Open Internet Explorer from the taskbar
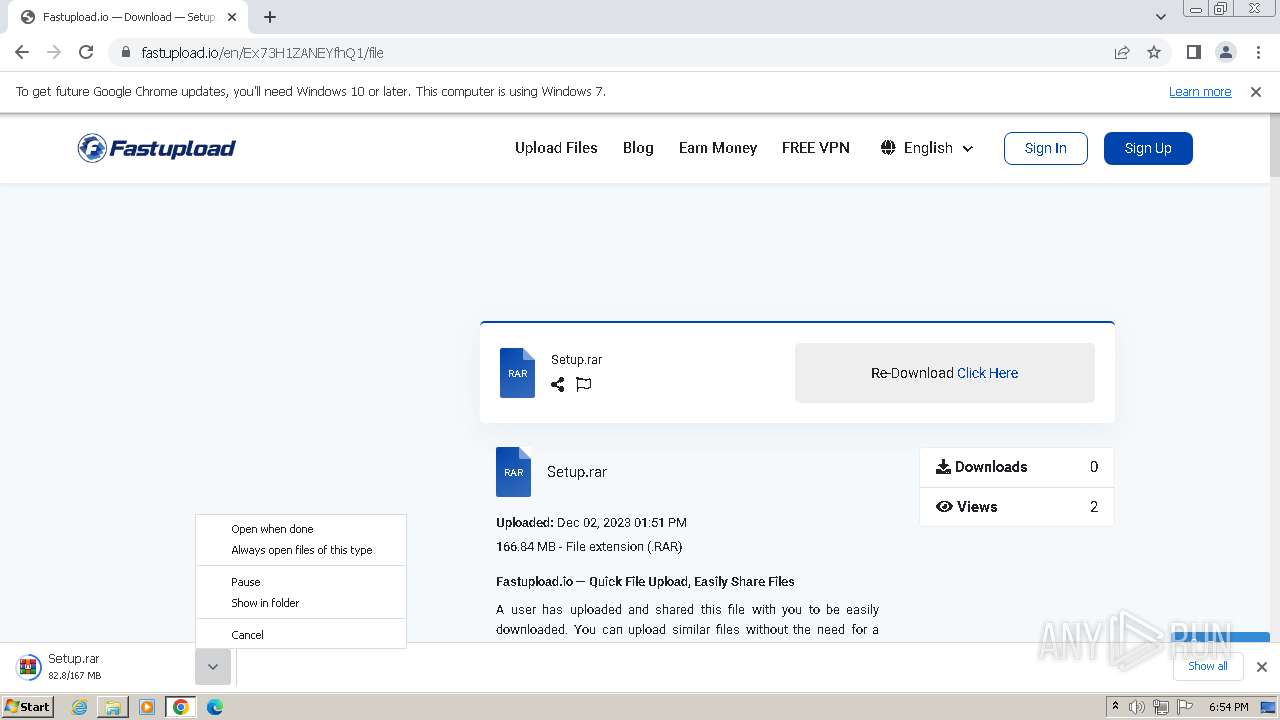The width and height of the screenshot is (1280, 720). tap(80, 707)
